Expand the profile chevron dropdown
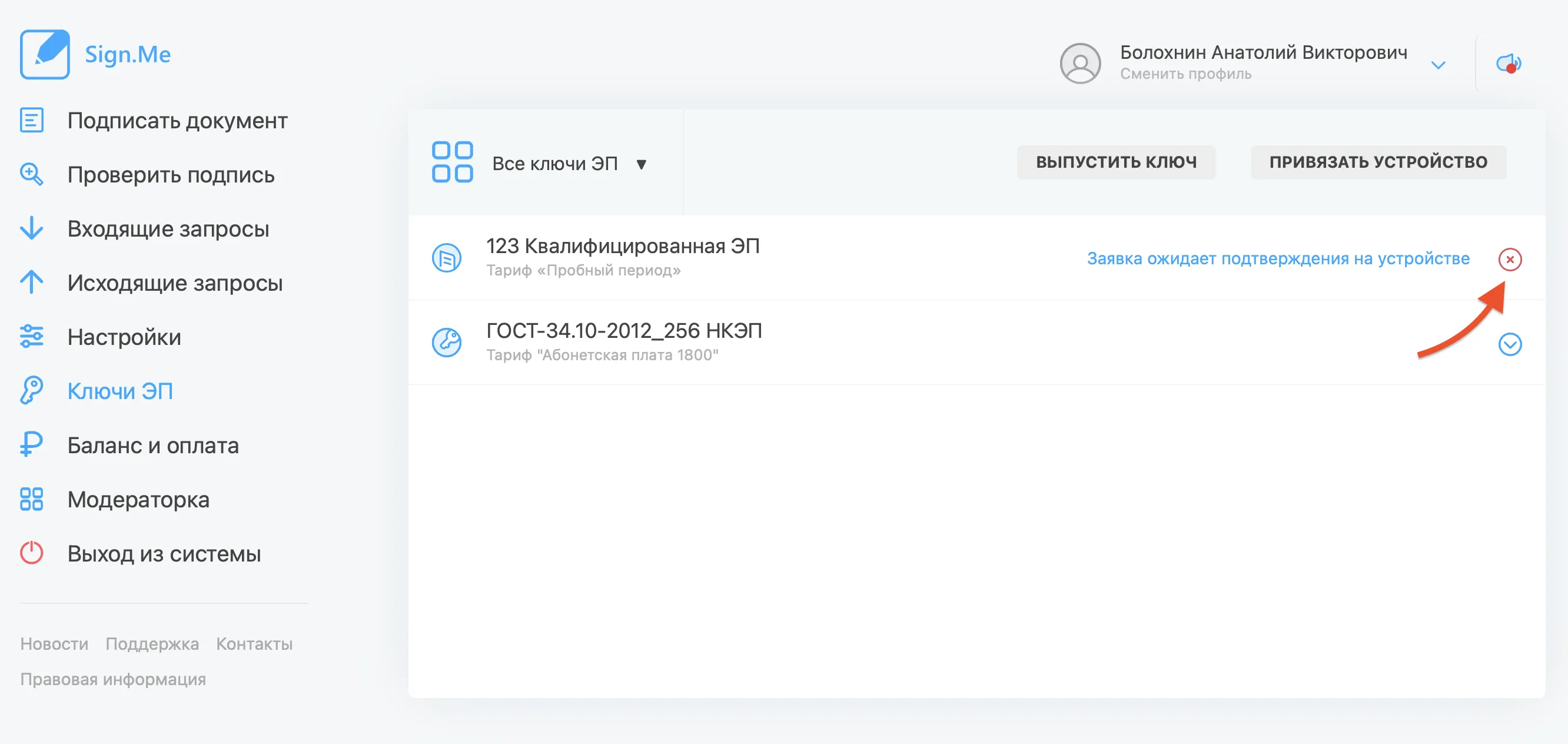Screen dimensions: 1568x744 [1439, 65]
